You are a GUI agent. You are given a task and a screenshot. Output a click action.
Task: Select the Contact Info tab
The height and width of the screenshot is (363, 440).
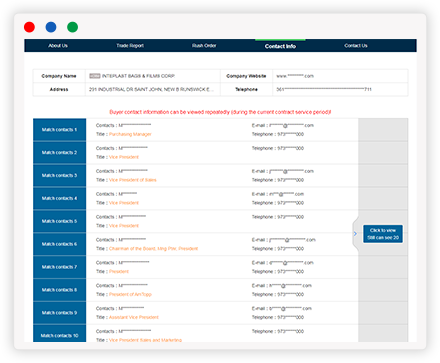[x=280, y=46]
